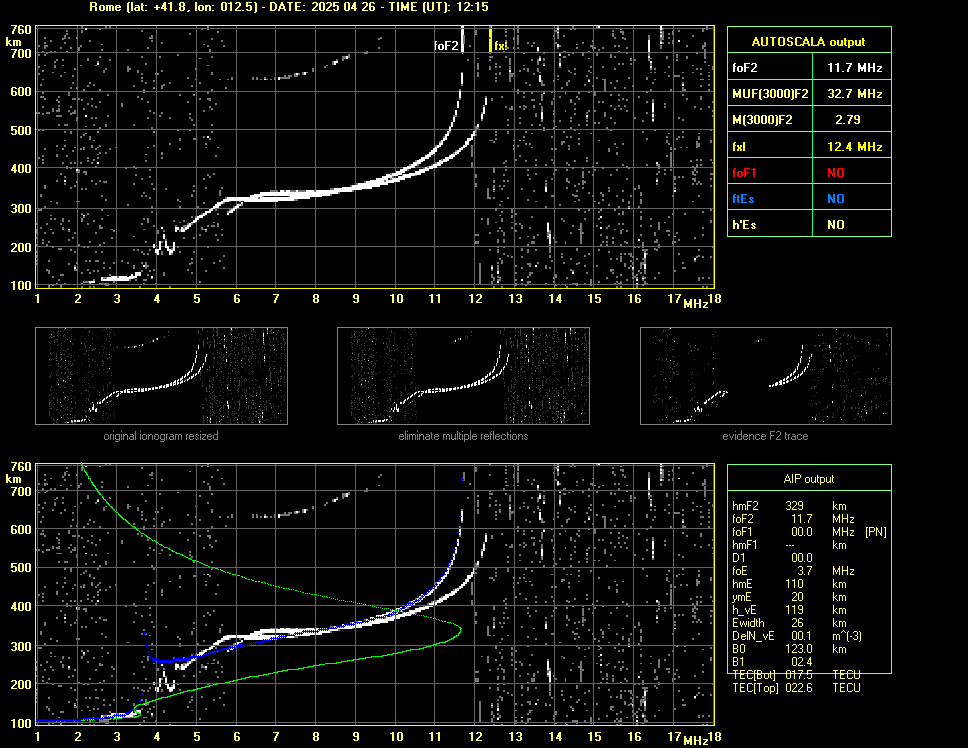Select the ymE value '20'

click(798, 597)
